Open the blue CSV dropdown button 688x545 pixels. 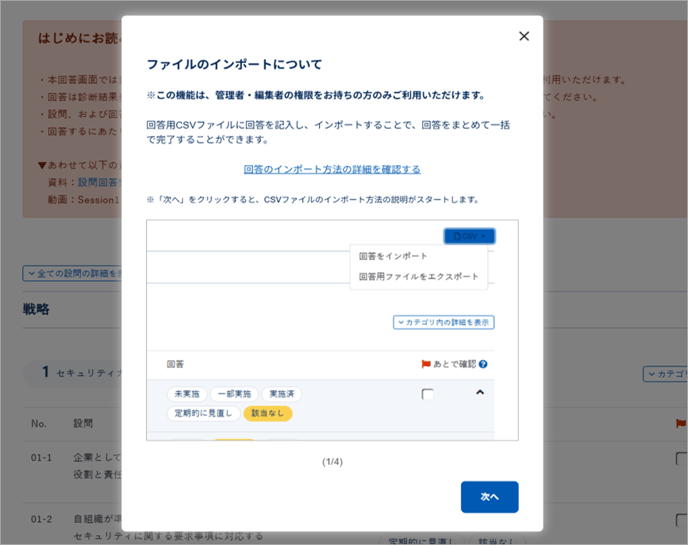click(469, 236)
